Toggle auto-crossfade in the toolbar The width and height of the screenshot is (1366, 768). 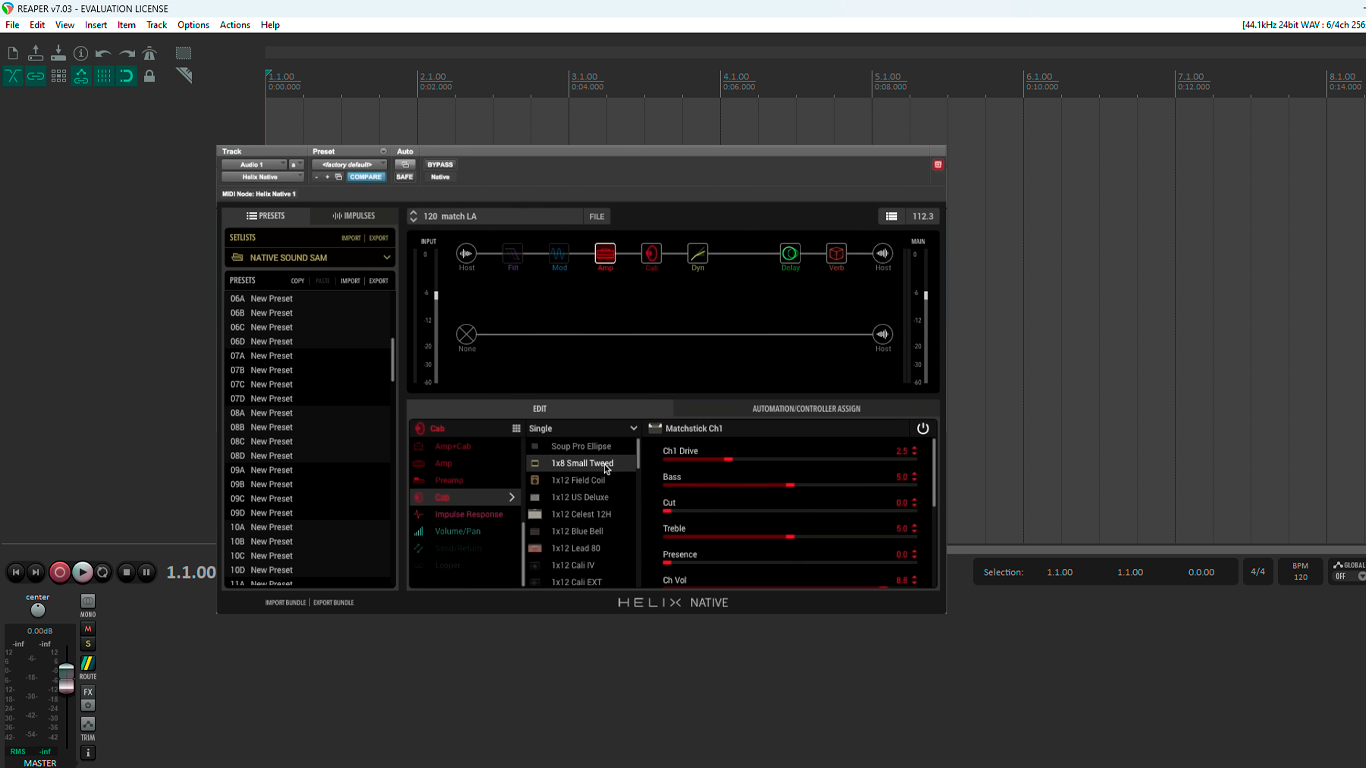[x=13, y=76]
